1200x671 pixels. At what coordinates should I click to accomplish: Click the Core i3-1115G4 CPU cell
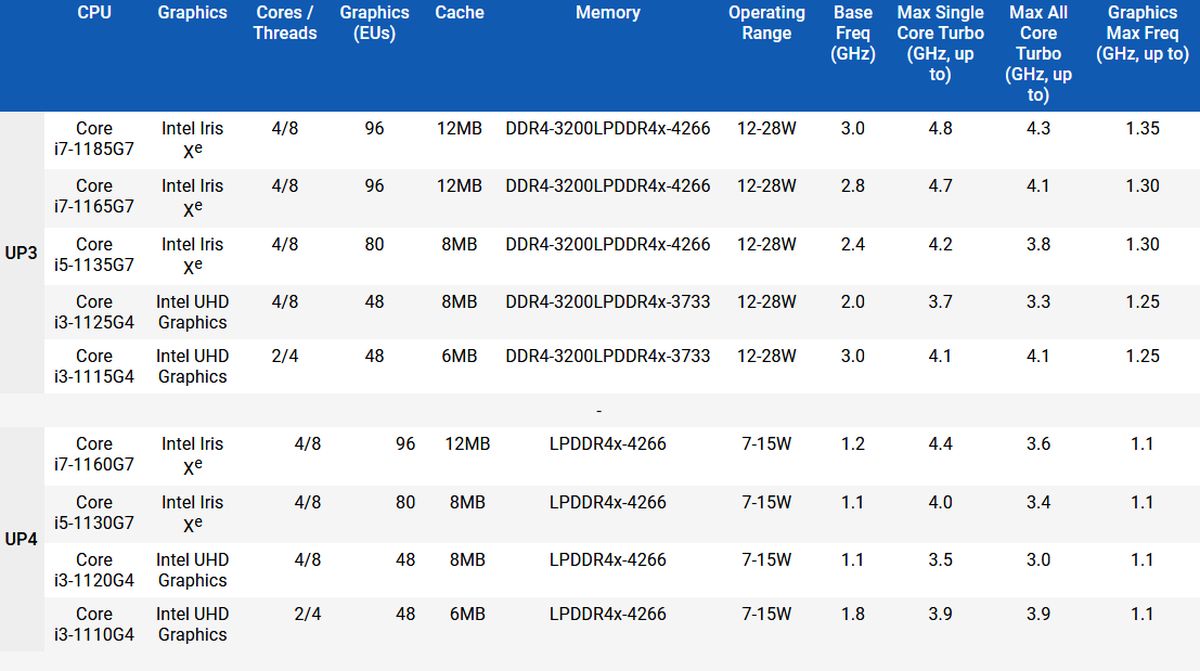point(94,366)
